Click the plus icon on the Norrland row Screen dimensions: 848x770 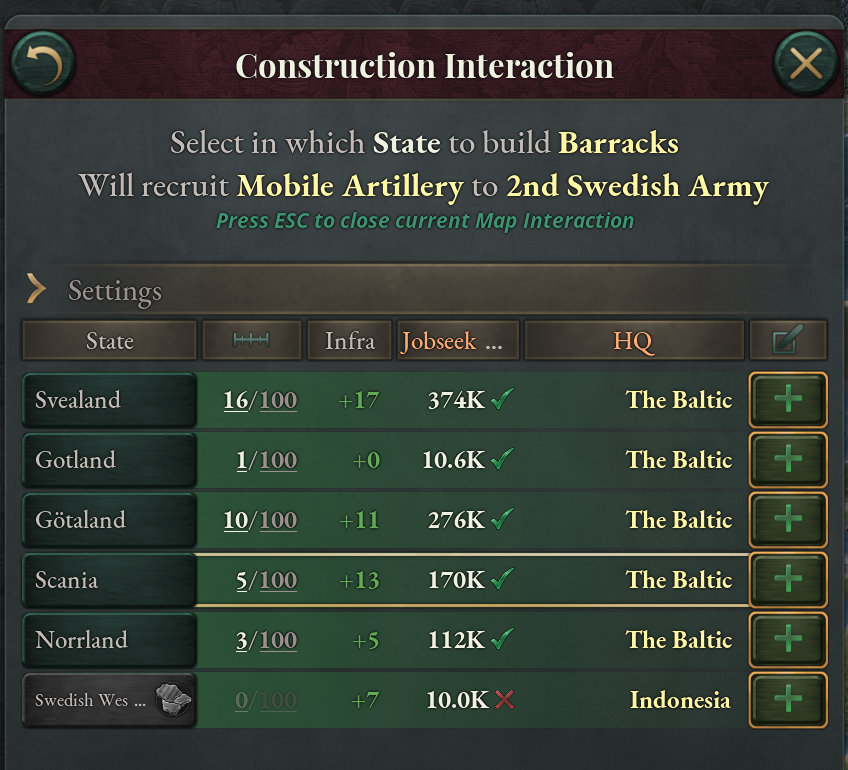click(787, 640)
